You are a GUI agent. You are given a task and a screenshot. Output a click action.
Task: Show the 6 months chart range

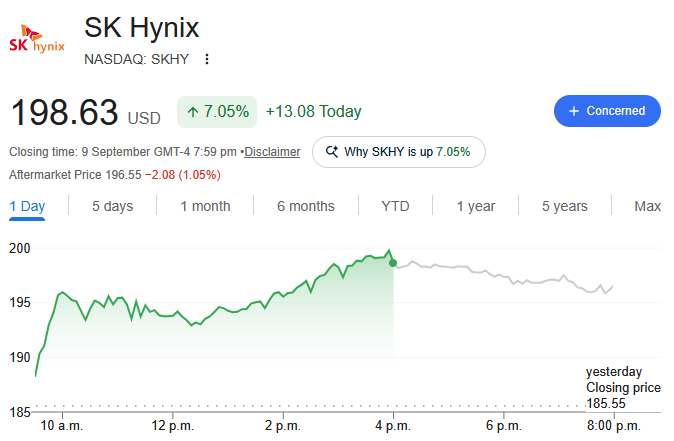tap(306, 206)
